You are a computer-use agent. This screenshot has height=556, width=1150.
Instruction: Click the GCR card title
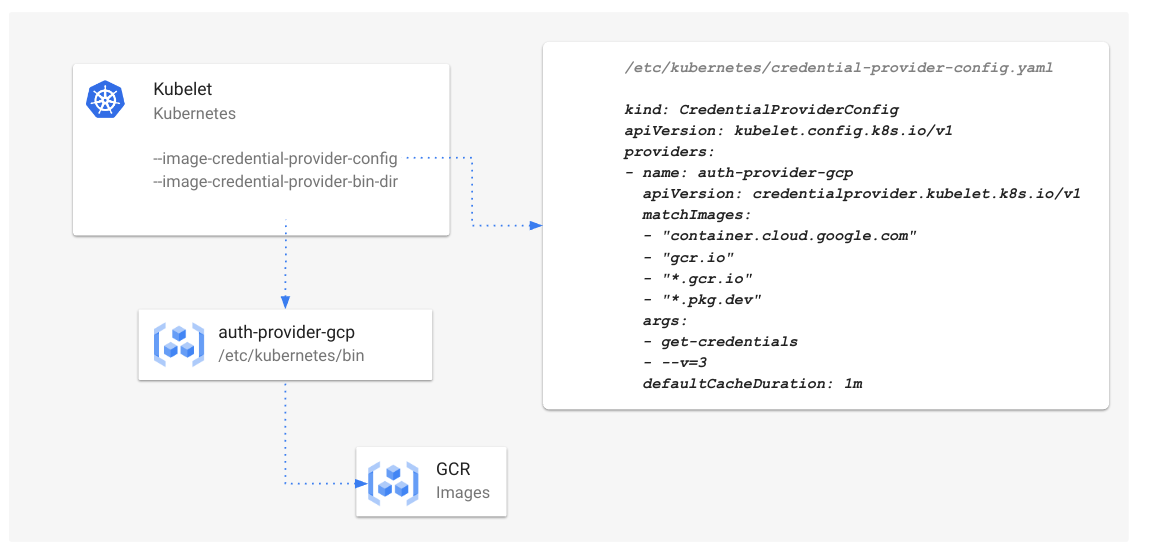(x=453, y=469)
